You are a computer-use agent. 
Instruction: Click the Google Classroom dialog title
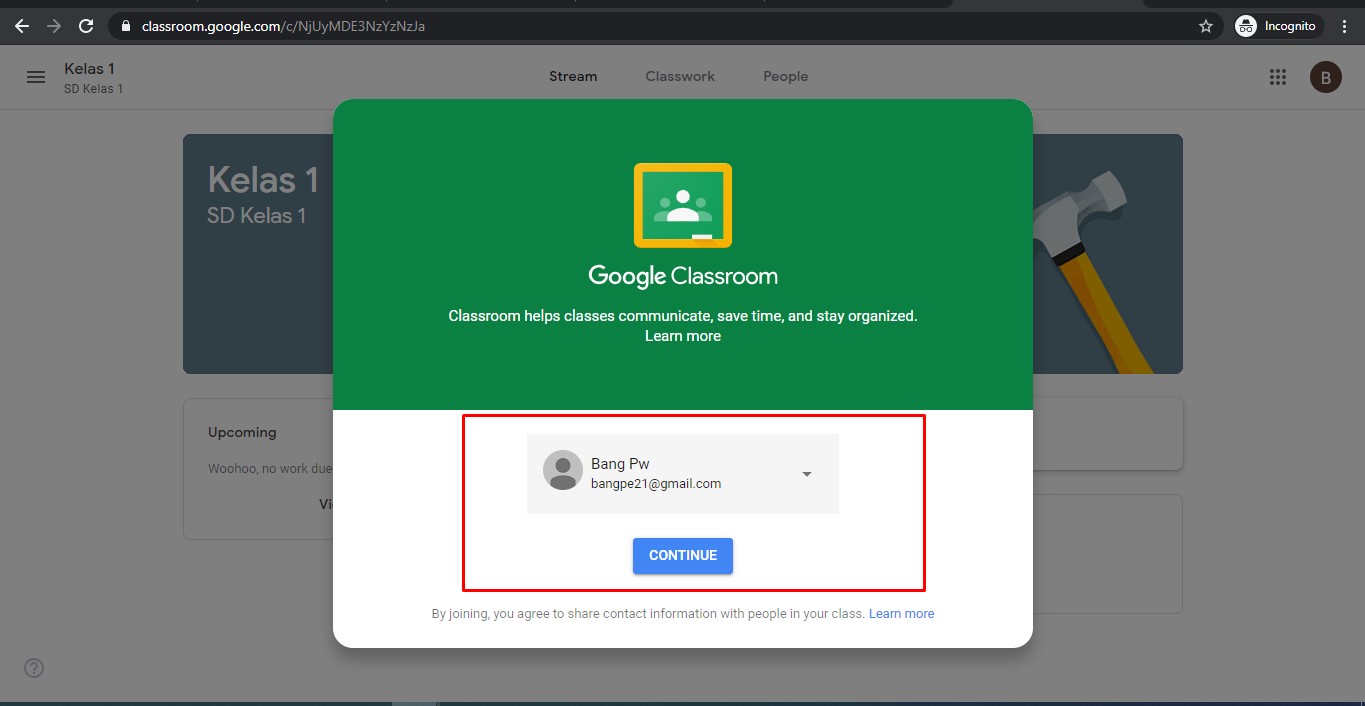683,276
